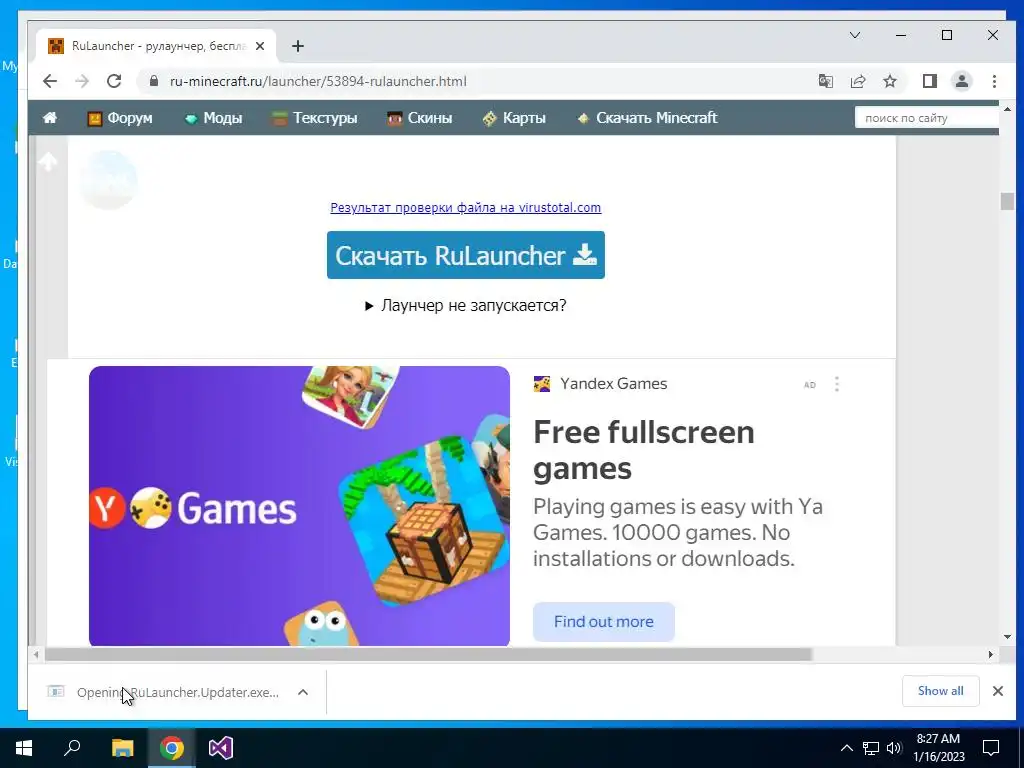The height and width of the screenshot is (768, 1024).
Task: Bookmark this page with star
Action: [x=889, y=81]
